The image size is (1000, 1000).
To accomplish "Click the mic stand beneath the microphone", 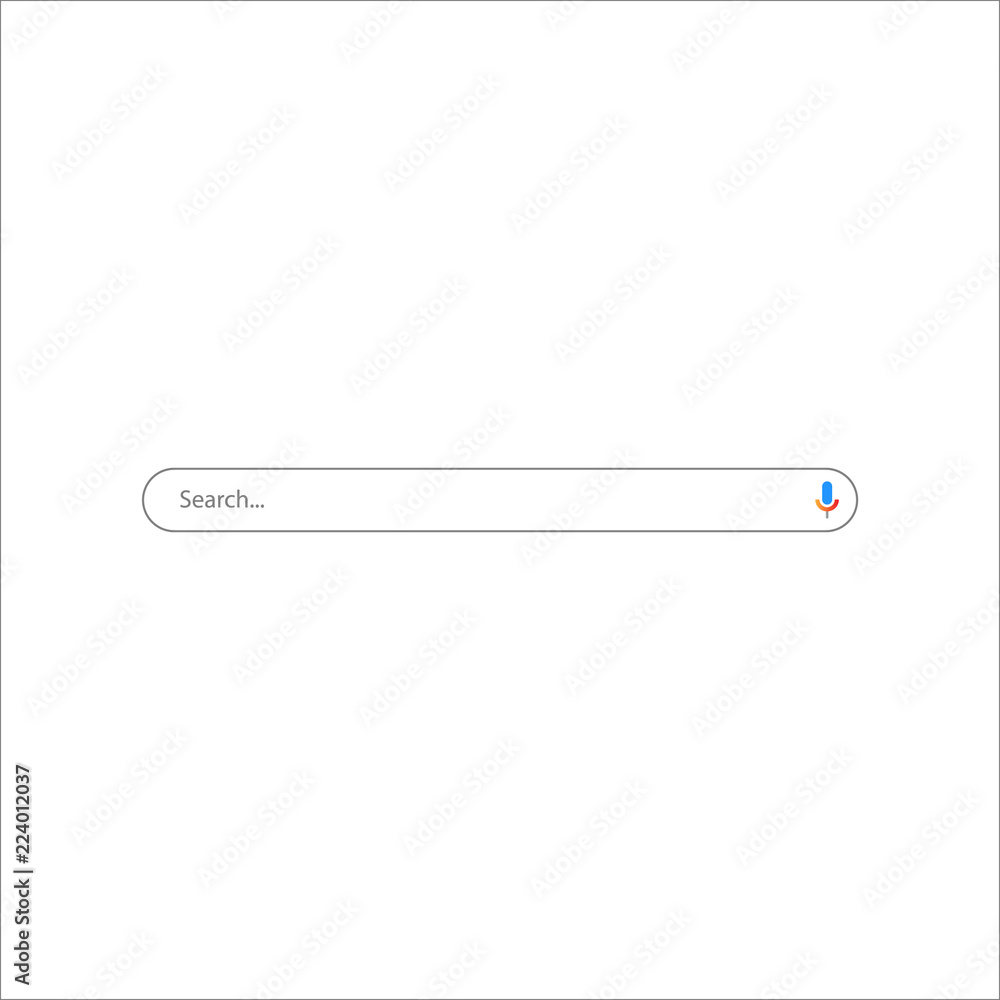I will pos(827,515).
